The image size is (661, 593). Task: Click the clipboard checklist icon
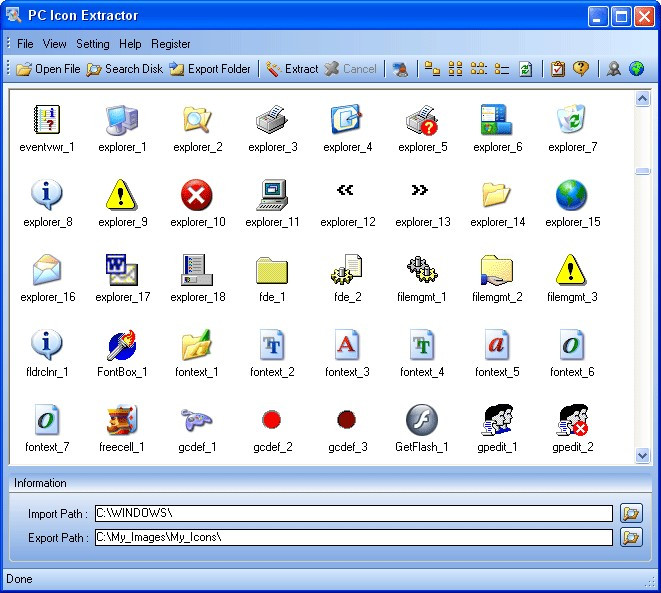coord(558,69)
